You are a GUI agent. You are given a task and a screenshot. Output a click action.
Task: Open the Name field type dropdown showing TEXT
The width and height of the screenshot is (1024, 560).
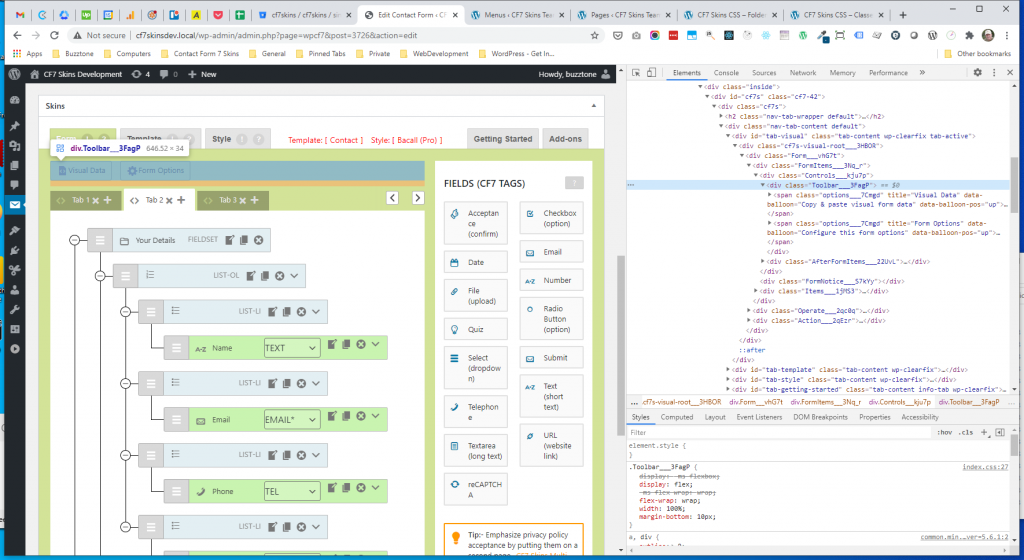coord(291,348)
